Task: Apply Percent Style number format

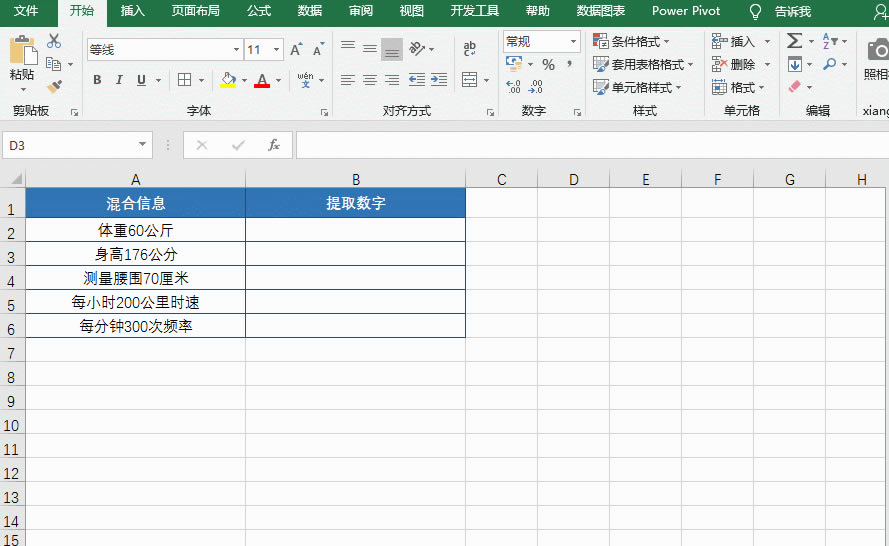Action: (x=548, y=64)
